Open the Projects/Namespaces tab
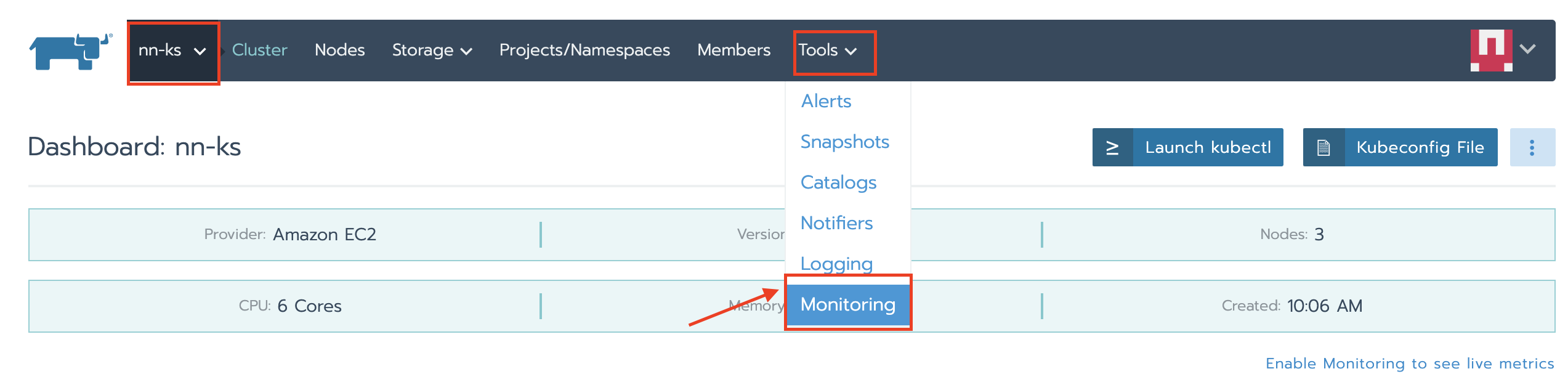The height and width of the screenshot is (382, 1568). 584,51
